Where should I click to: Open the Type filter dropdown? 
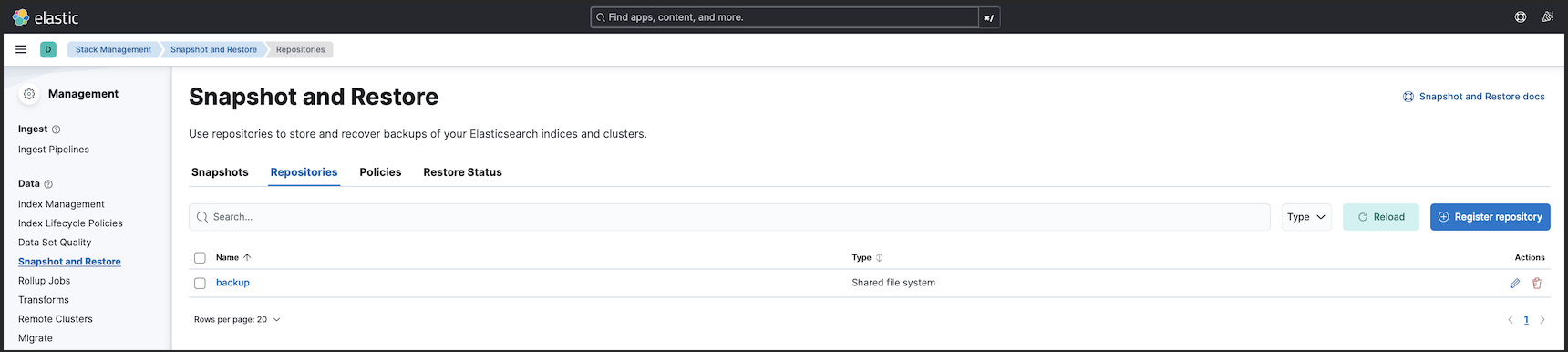tap(1306, 217)
